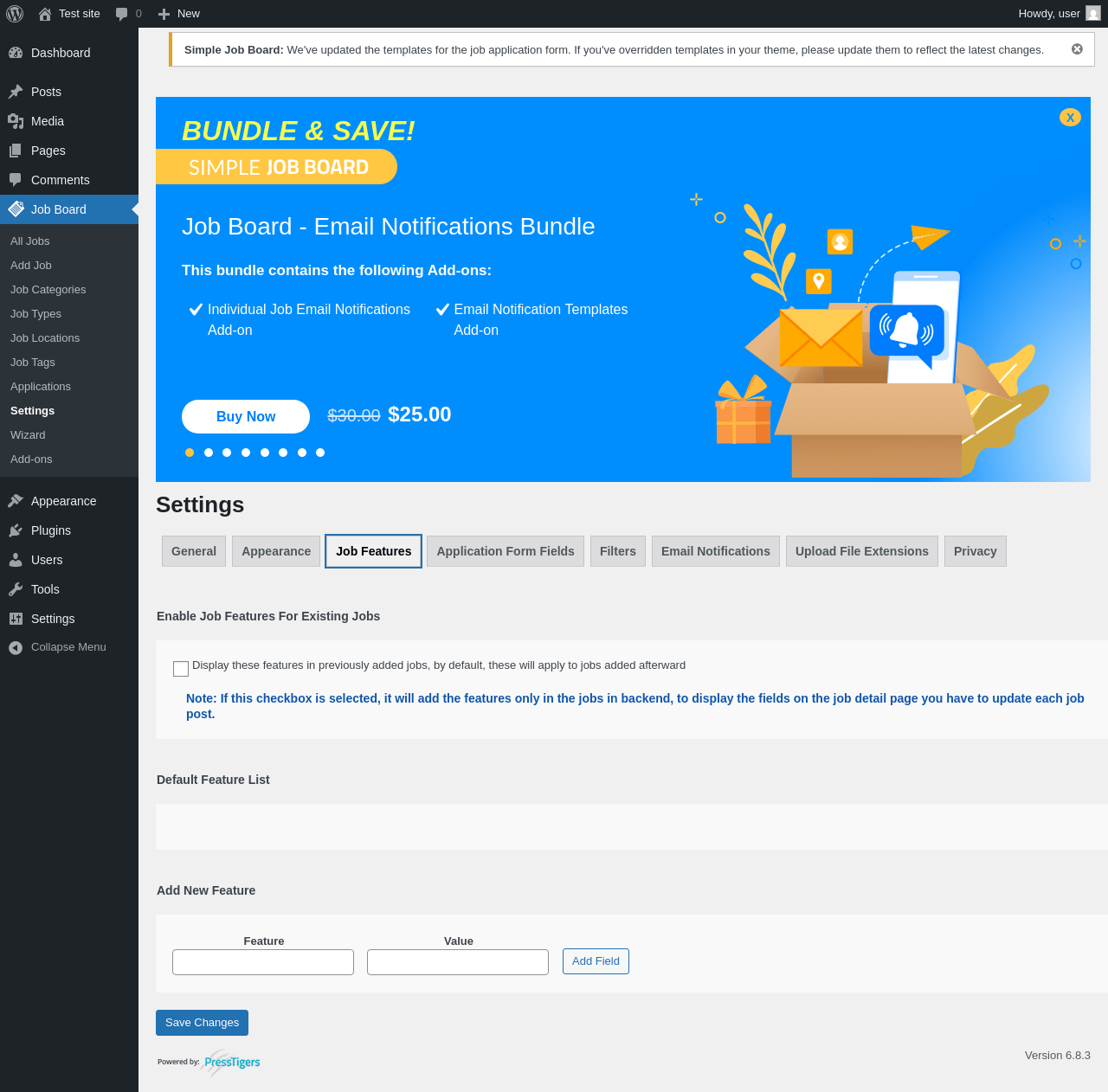Save Changes to job features

(202, 1023)
